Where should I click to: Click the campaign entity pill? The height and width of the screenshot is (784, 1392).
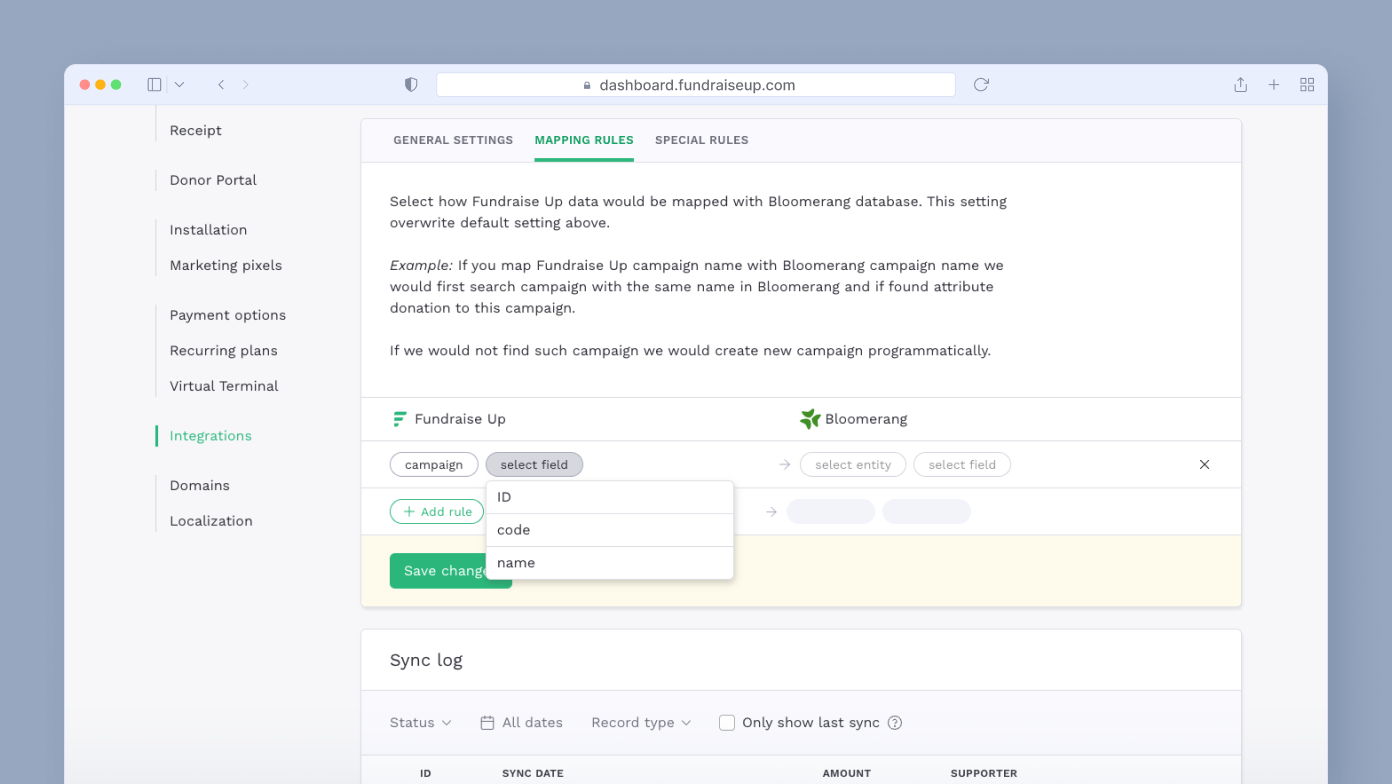[x=434, y=465]
